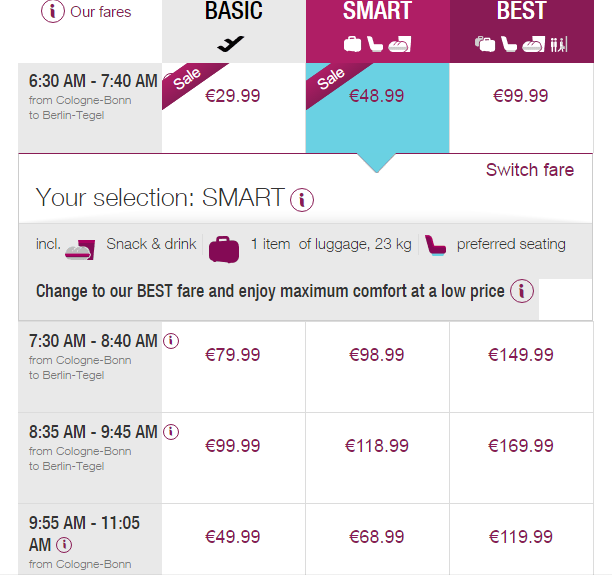612x575 pixels.
Task: Click the info icon next to Your selection: SMART
Action: coord(302,199)
